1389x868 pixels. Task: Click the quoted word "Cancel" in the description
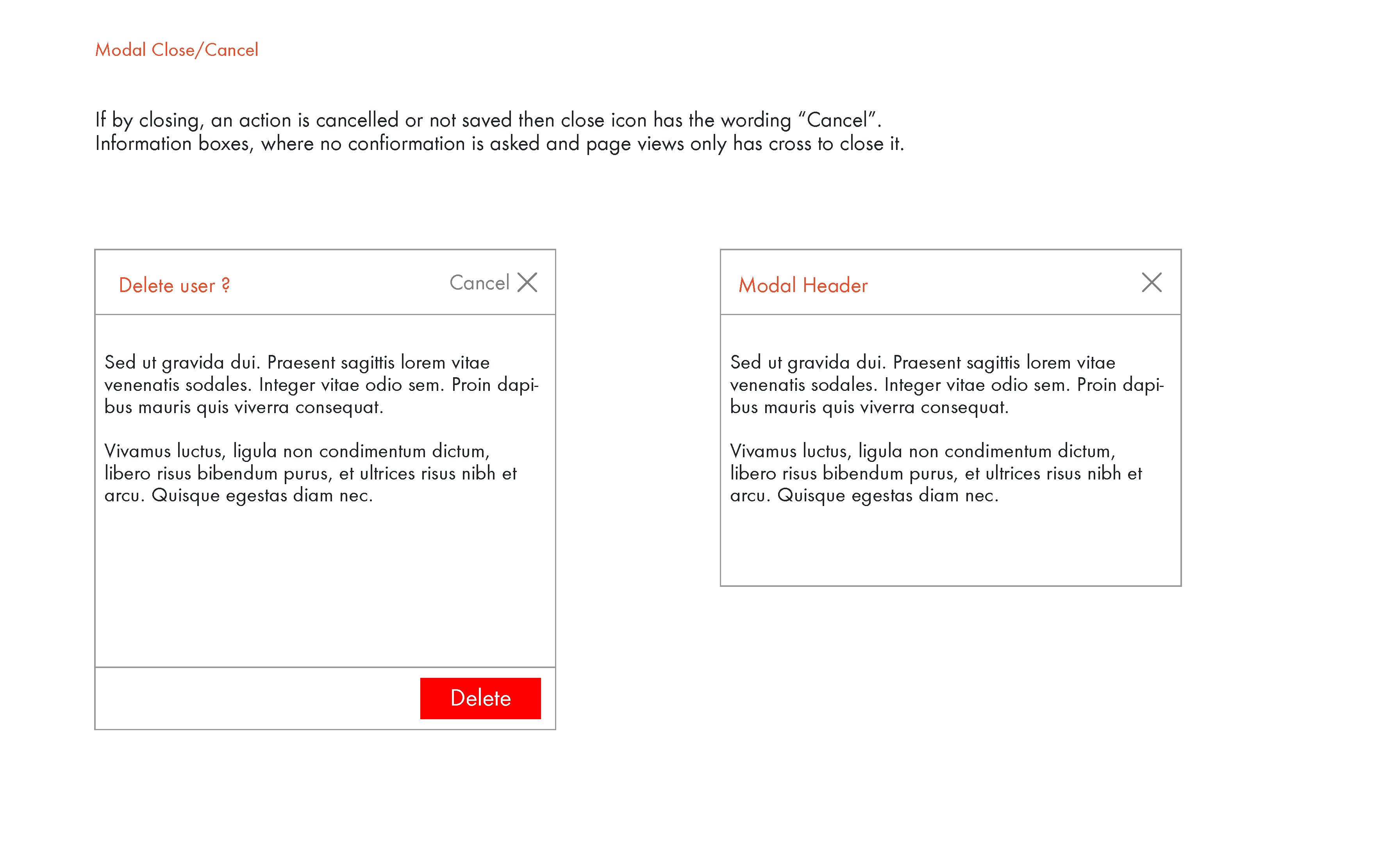(837, 120)
